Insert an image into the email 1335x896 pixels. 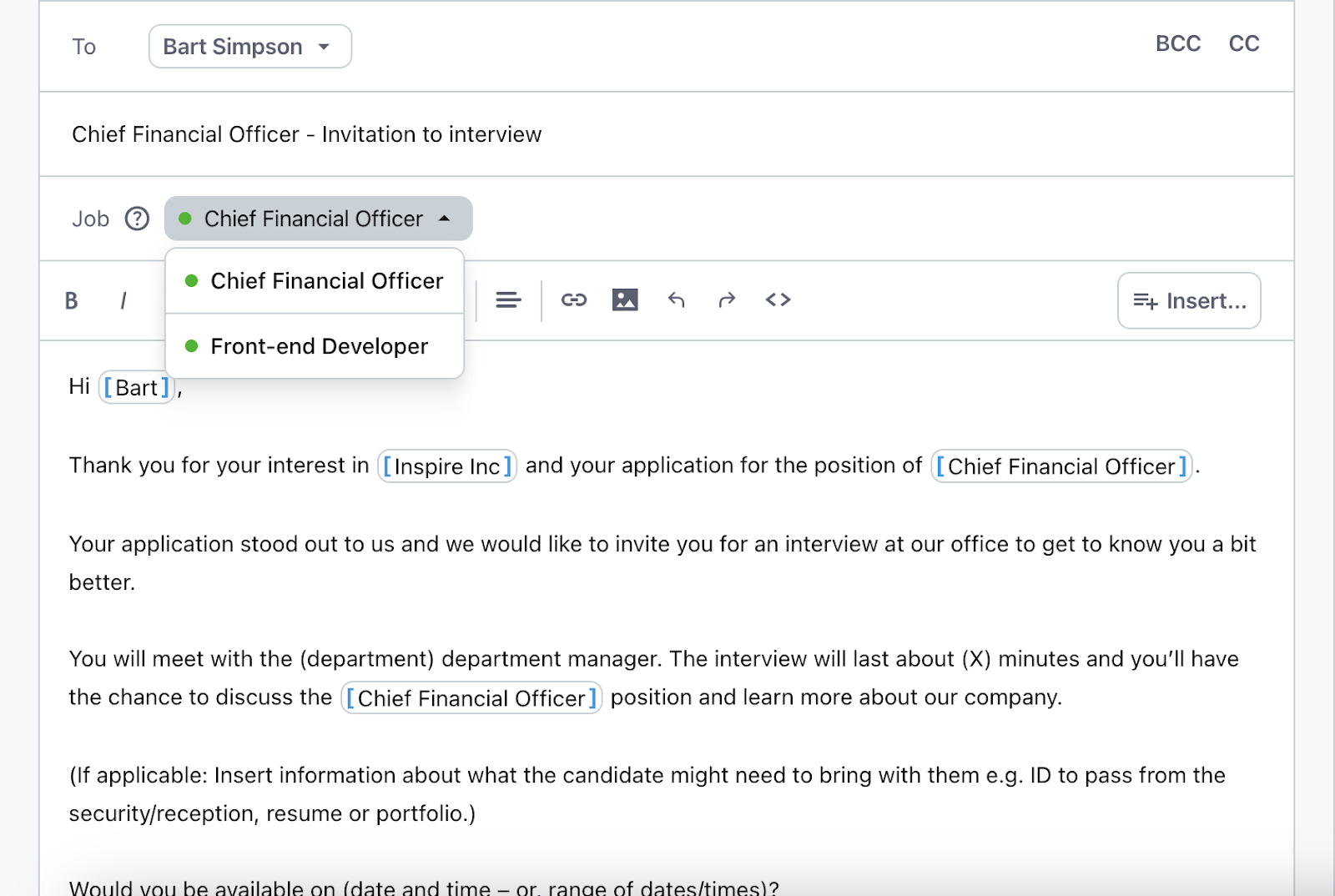pyautogui.click(x=625, y=300)
